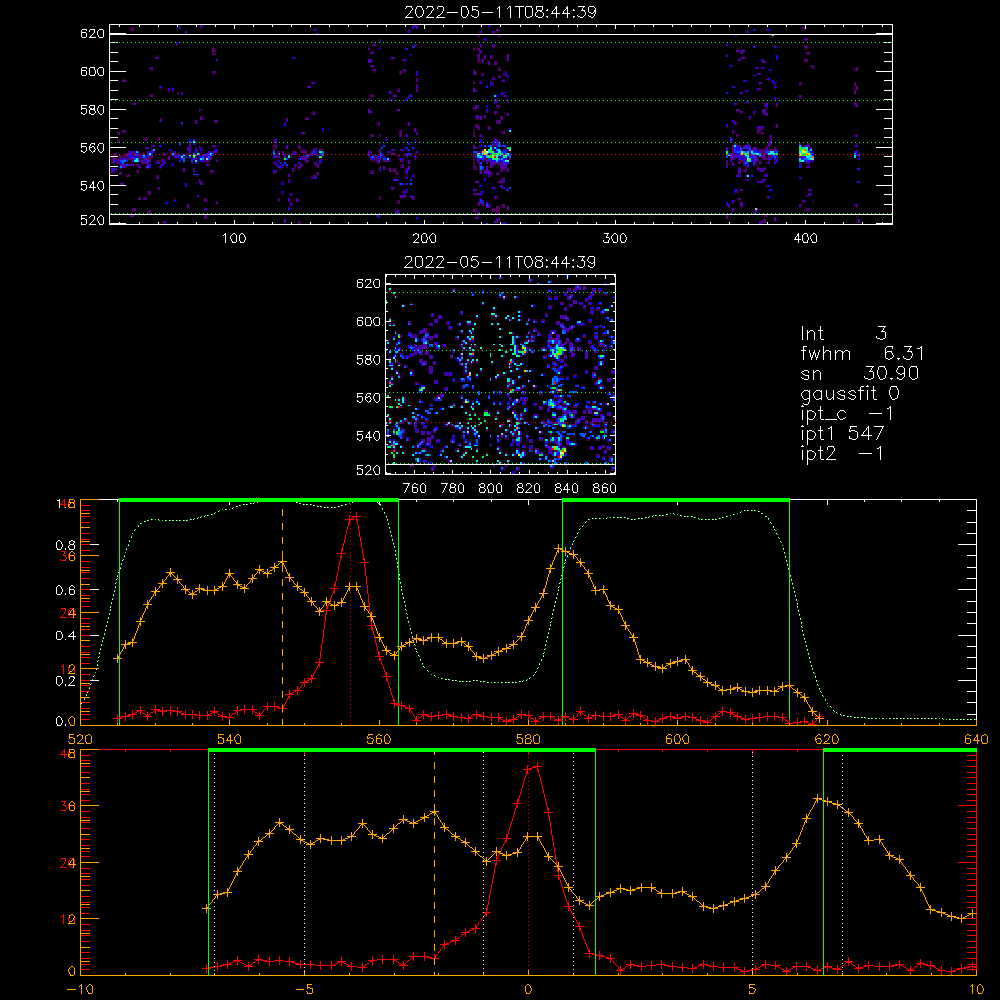The width and height of the screenshot is (1000, 1000).
Task: Click the top plot timestamp title 2022-05-11T08:44:39
Action: [x=500, y=12]
